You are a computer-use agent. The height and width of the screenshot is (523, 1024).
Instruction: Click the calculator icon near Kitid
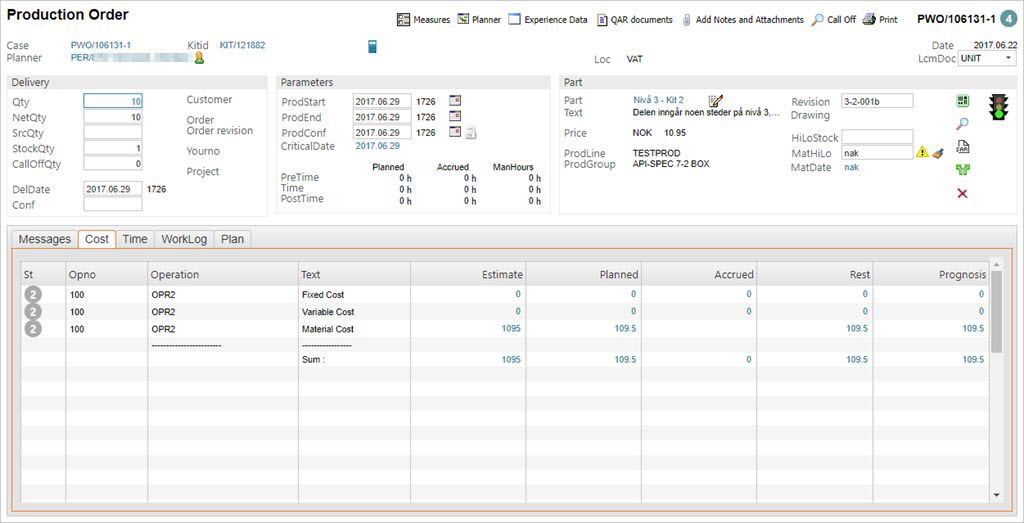(x=373, y=46)
